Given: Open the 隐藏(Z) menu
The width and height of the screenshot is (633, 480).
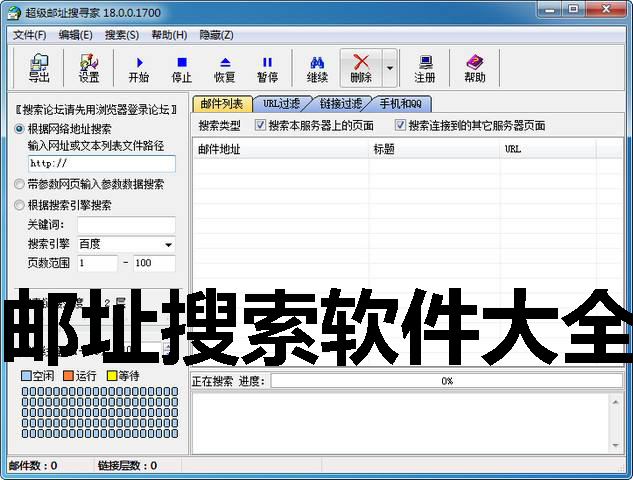Looking at the screenshot, I should [216, 35].
